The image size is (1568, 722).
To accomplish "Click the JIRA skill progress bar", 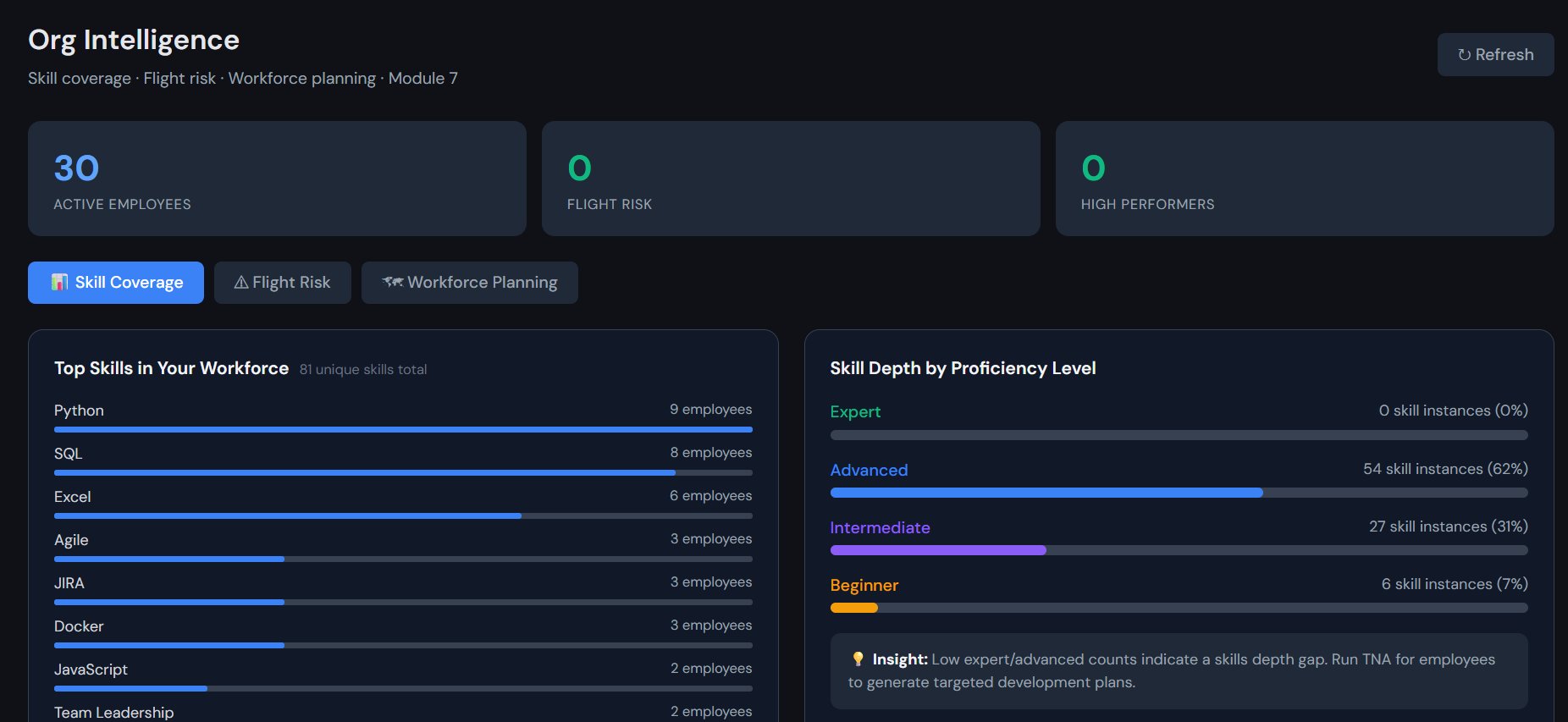I will coord(403,603).
